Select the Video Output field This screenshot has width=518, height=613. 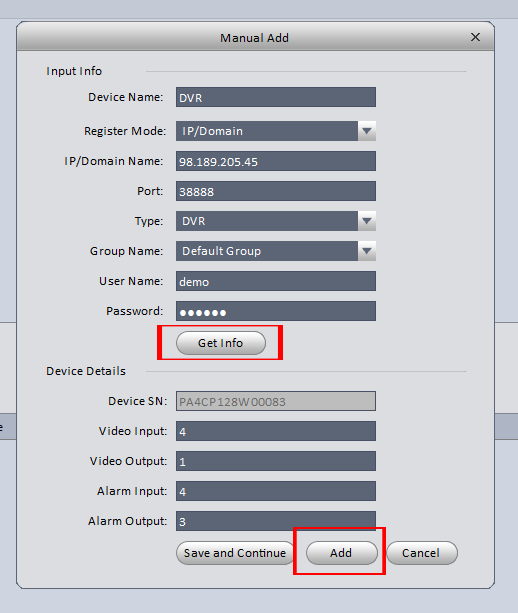coord(276,461)
